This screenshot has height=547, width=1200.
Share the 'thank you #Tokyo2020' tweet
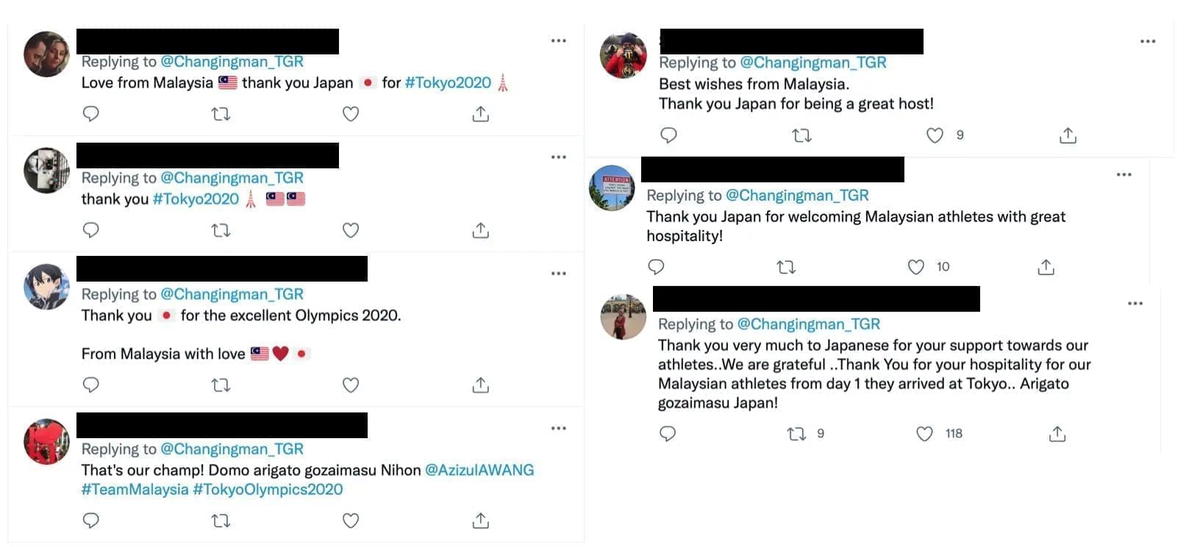480,230
